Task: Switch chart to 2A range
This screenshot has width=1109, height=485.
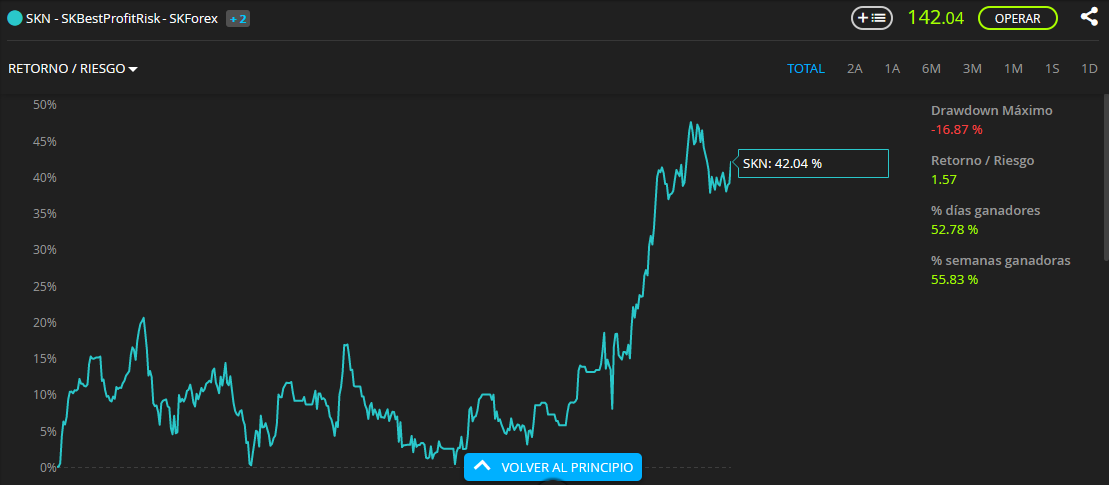Action: pos(854,69)
